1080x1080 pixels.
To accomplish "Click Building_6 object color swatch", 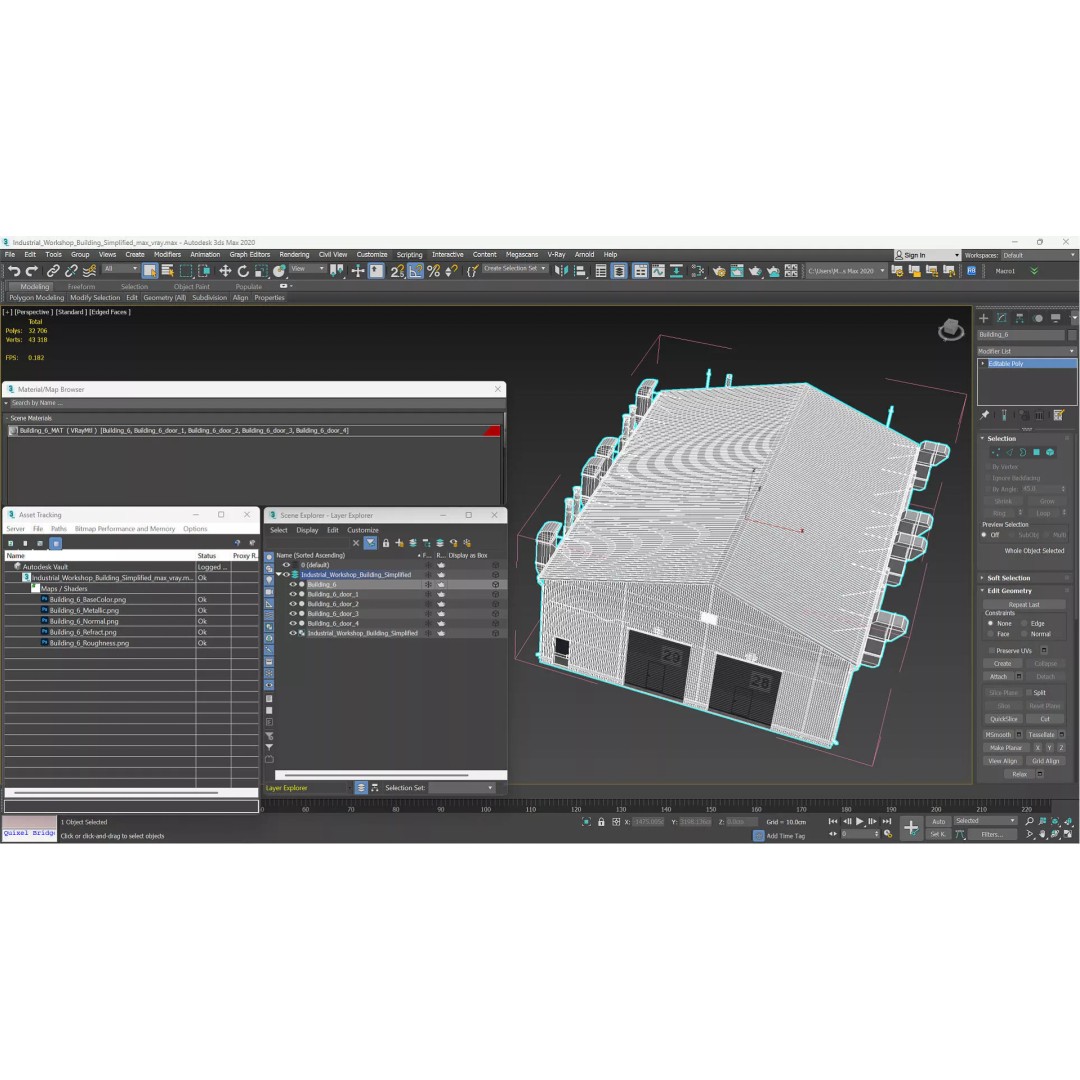I will (1072, 335).
